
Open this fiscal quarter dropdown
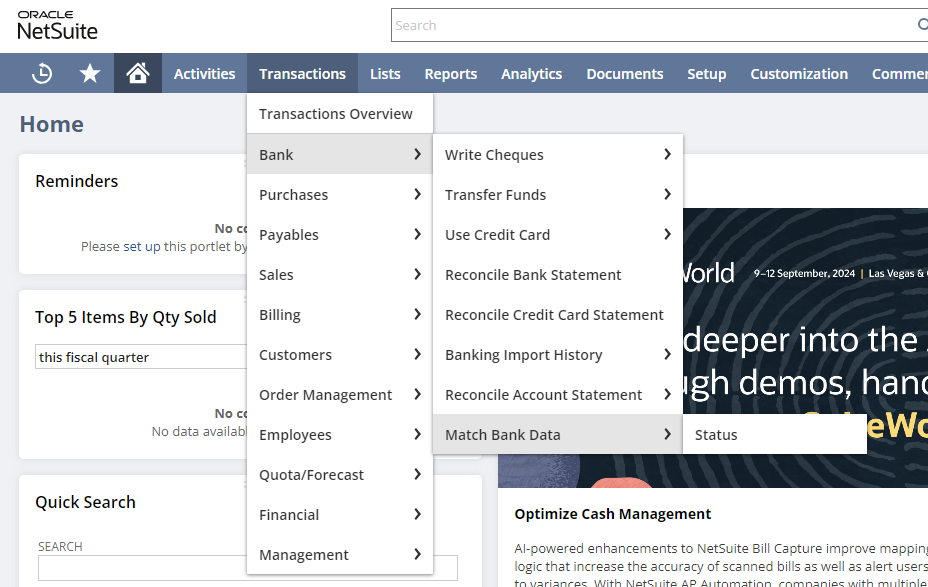pos(140,357)
